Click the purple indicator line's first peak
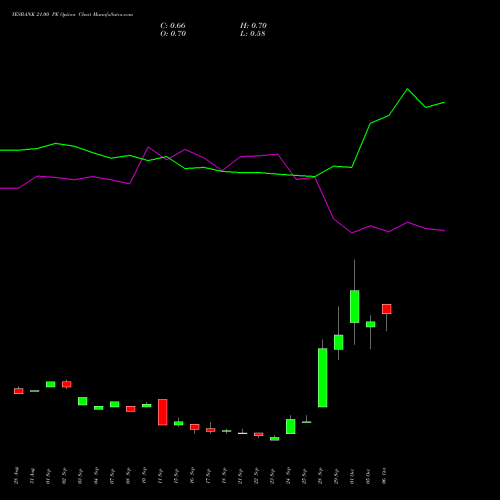The image size is (500, 500). pyautogui.click(x=148, y=147)
